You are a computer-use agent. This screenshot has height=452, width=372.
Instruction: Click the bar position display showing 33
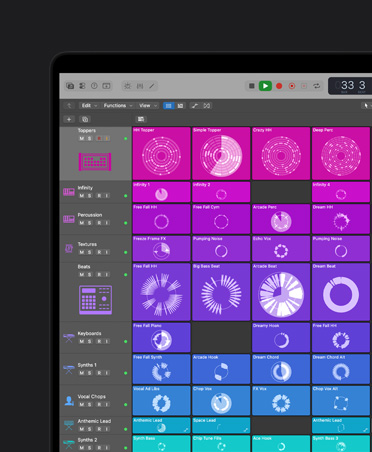[348, 85]
